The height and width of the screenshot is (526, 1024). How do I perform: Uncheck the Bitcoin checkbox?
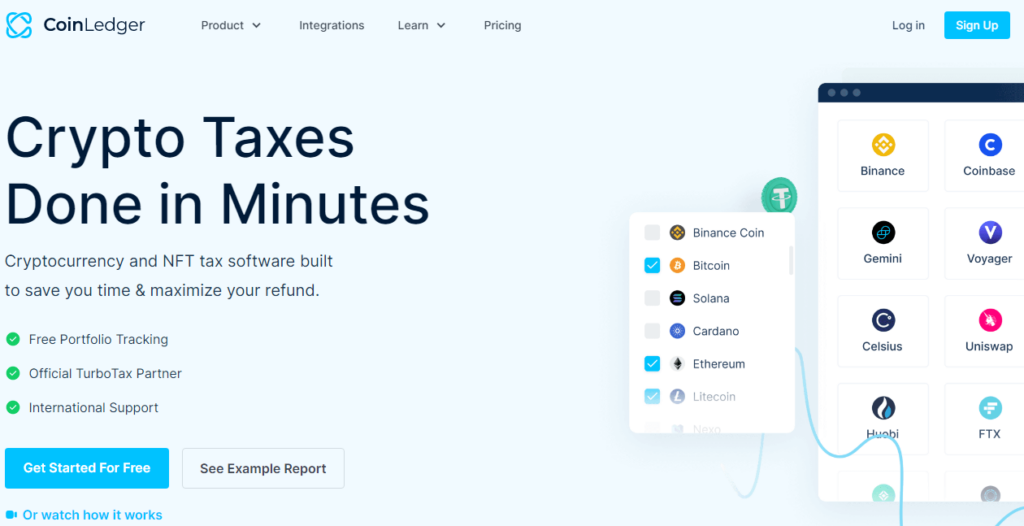652,265
